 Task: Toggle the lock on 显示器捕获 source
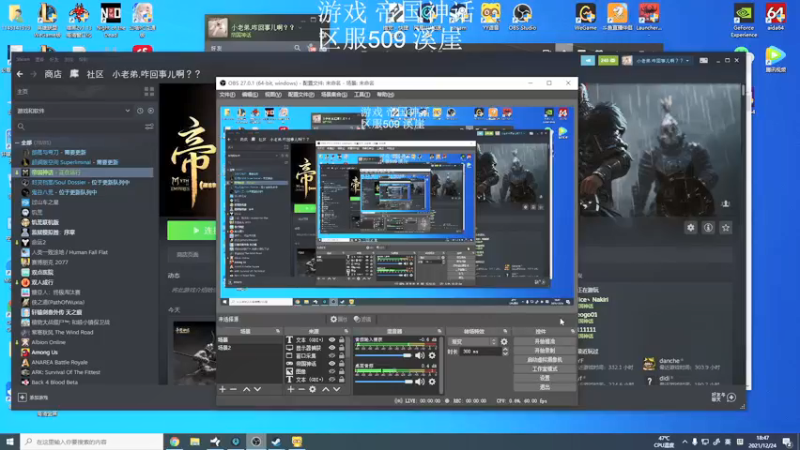[342, 348]
